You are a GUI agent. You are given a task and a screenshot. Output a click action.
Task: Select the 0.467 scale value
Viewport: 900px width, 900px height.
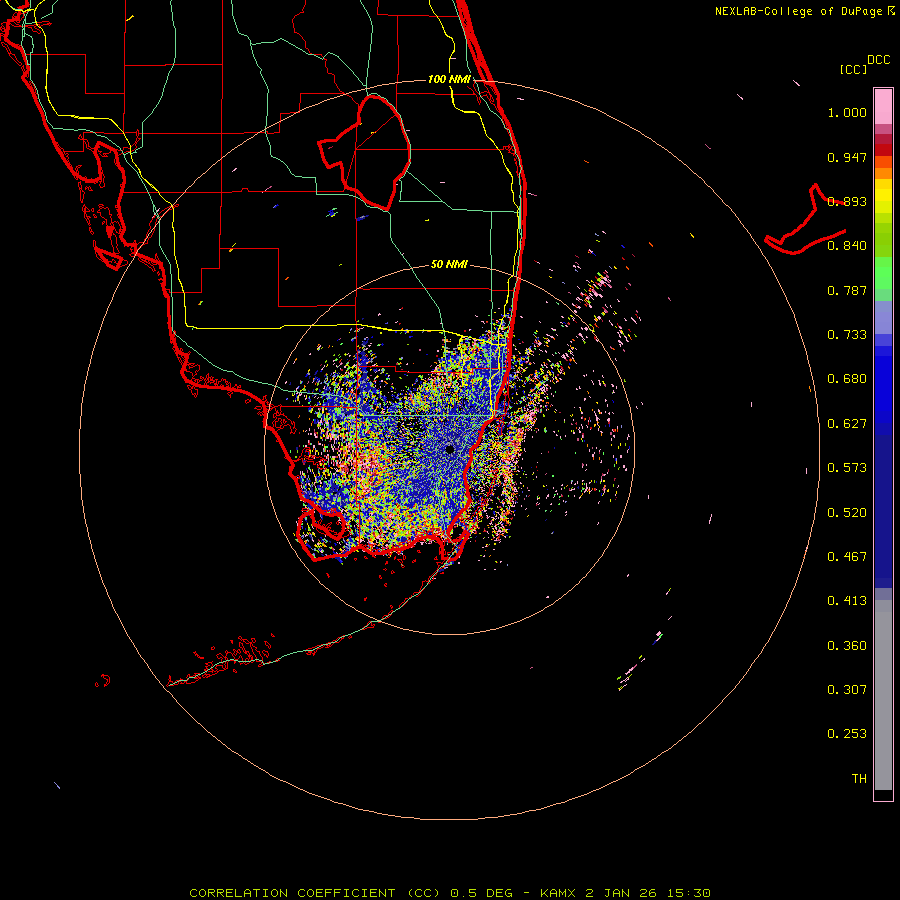coord(847,557)
